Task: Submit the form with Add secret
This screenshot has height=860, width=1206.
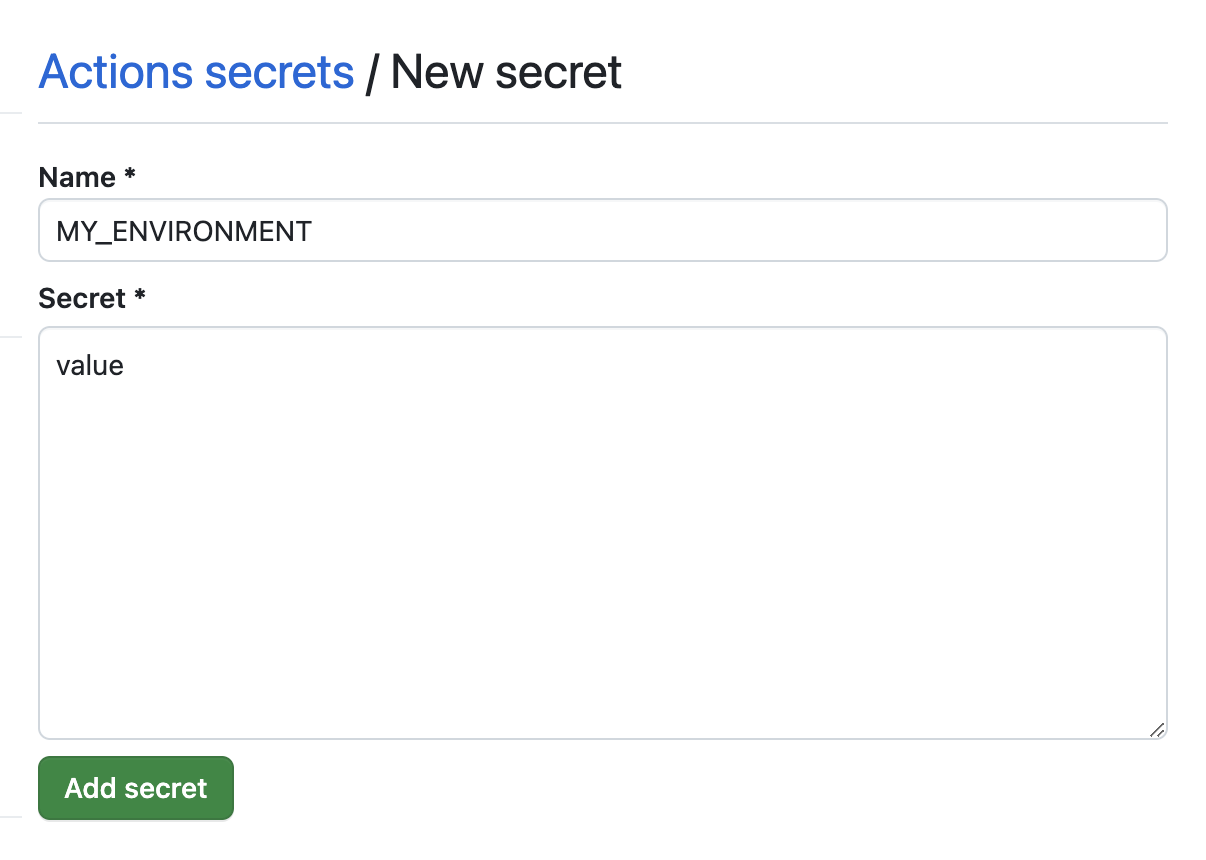Action: [x=136, y=788]
